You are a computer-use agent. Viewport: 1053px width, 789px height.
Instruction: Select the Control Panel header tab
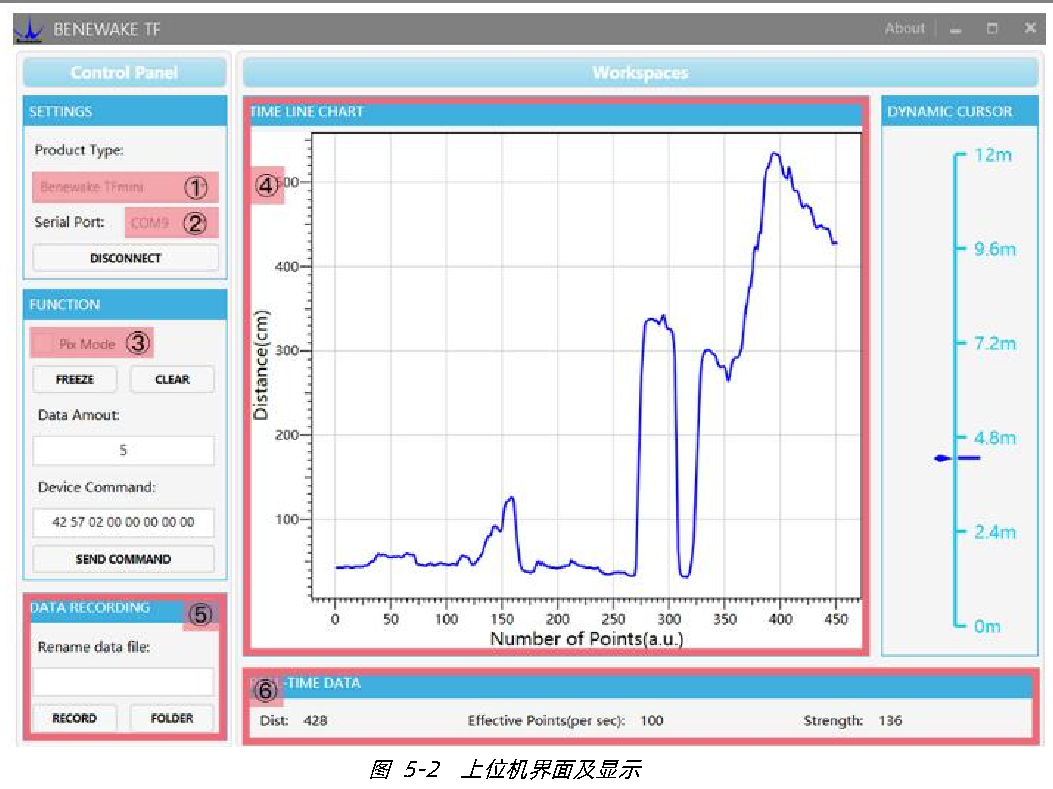click(x=124, y=73)
